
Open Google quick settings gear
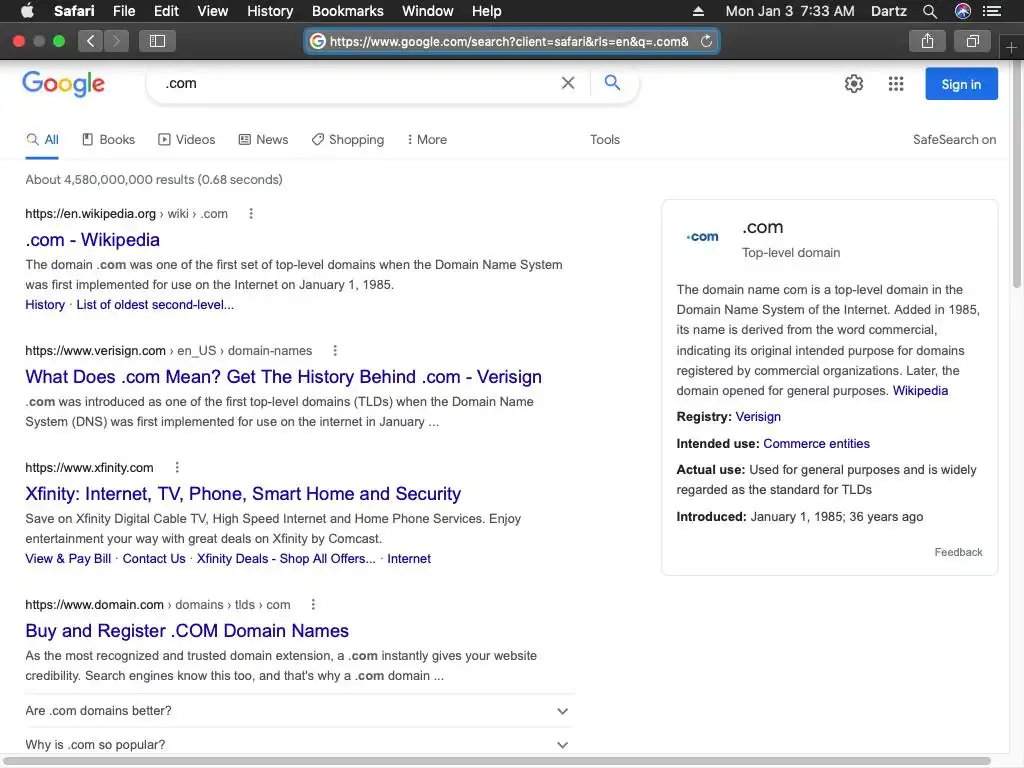(x=854, y=84)
